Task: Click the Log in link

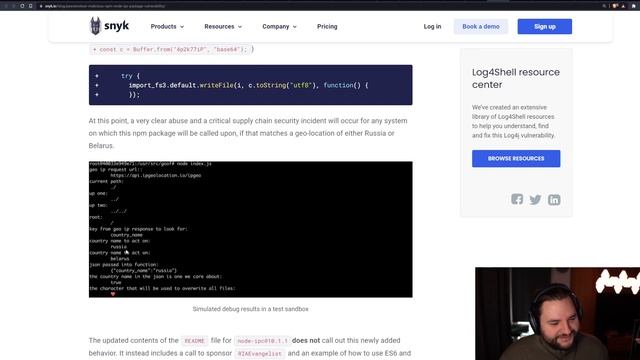Action: click(432, 27)
